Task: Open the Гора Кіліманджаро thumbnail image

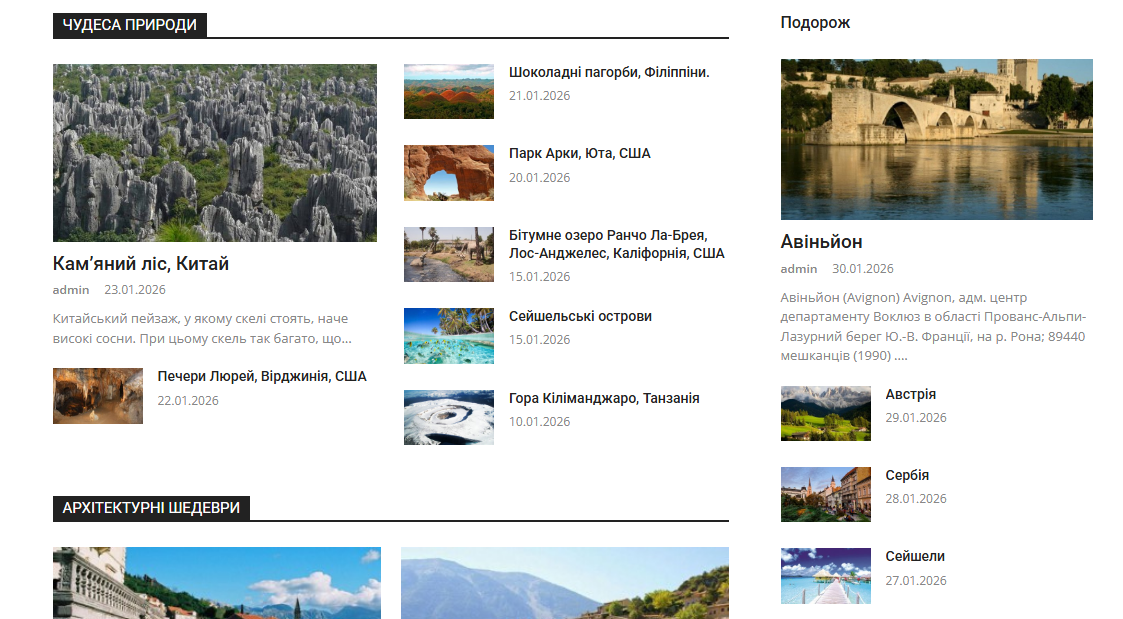Action: click(449, 417)
